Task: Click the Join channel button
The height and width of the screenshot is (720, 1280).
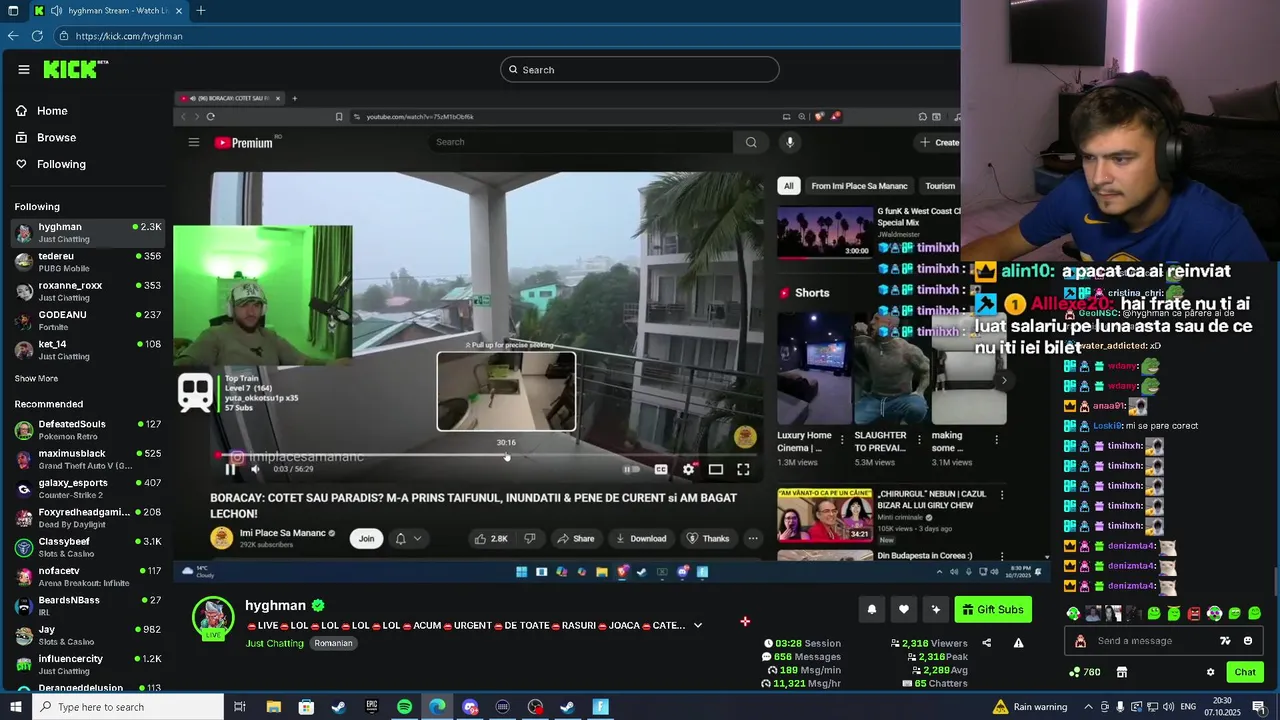Action: click(367, 538)
